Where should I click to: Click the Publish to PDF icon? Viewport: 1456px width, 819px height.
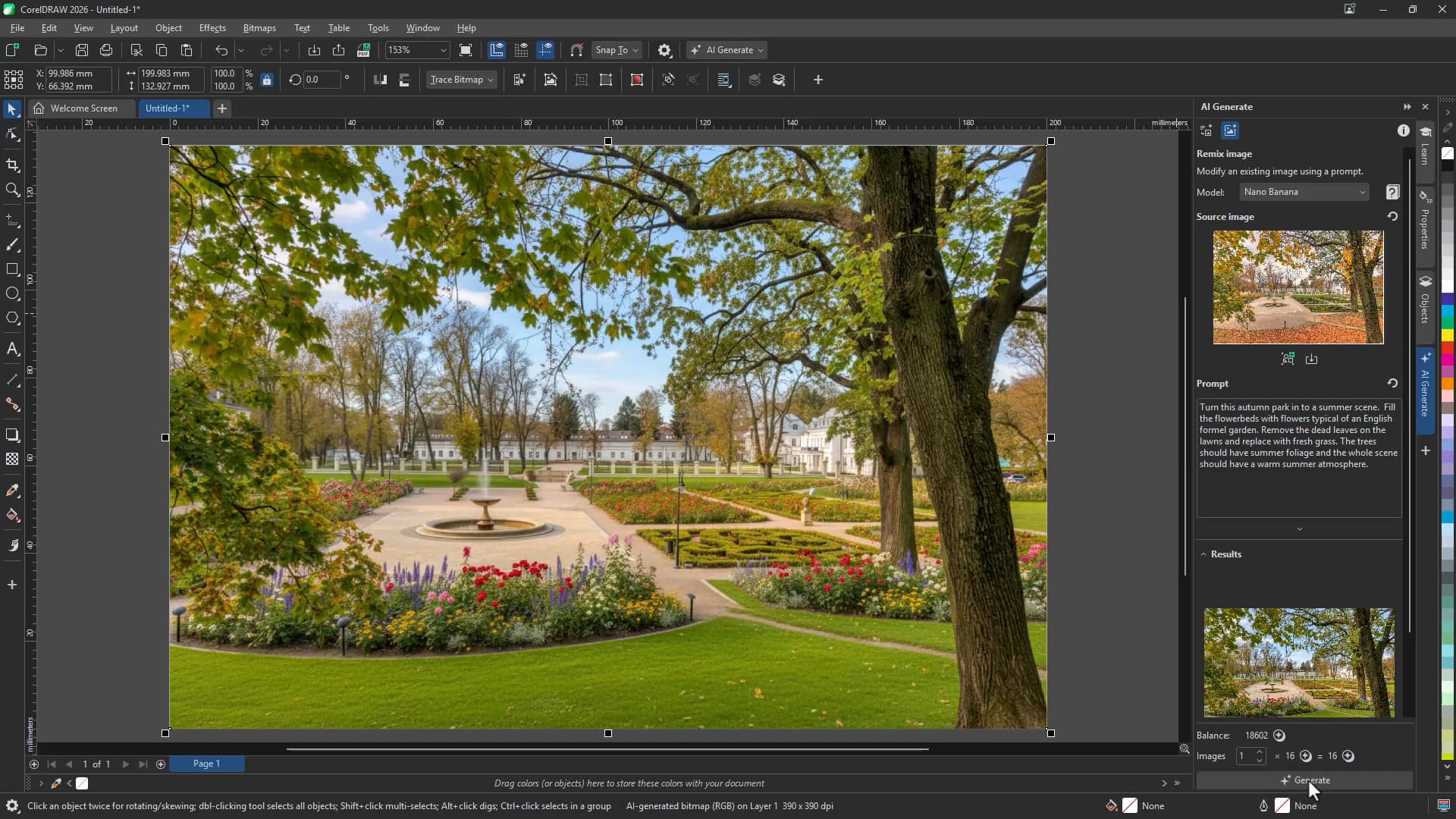click(363, 50)
